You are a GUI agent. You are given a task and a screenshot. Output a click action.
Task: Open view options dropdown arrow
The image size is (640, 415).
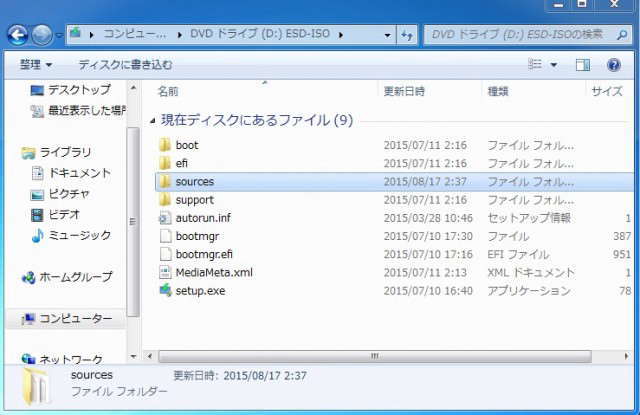pyautogui.click(x=554, y=65)
